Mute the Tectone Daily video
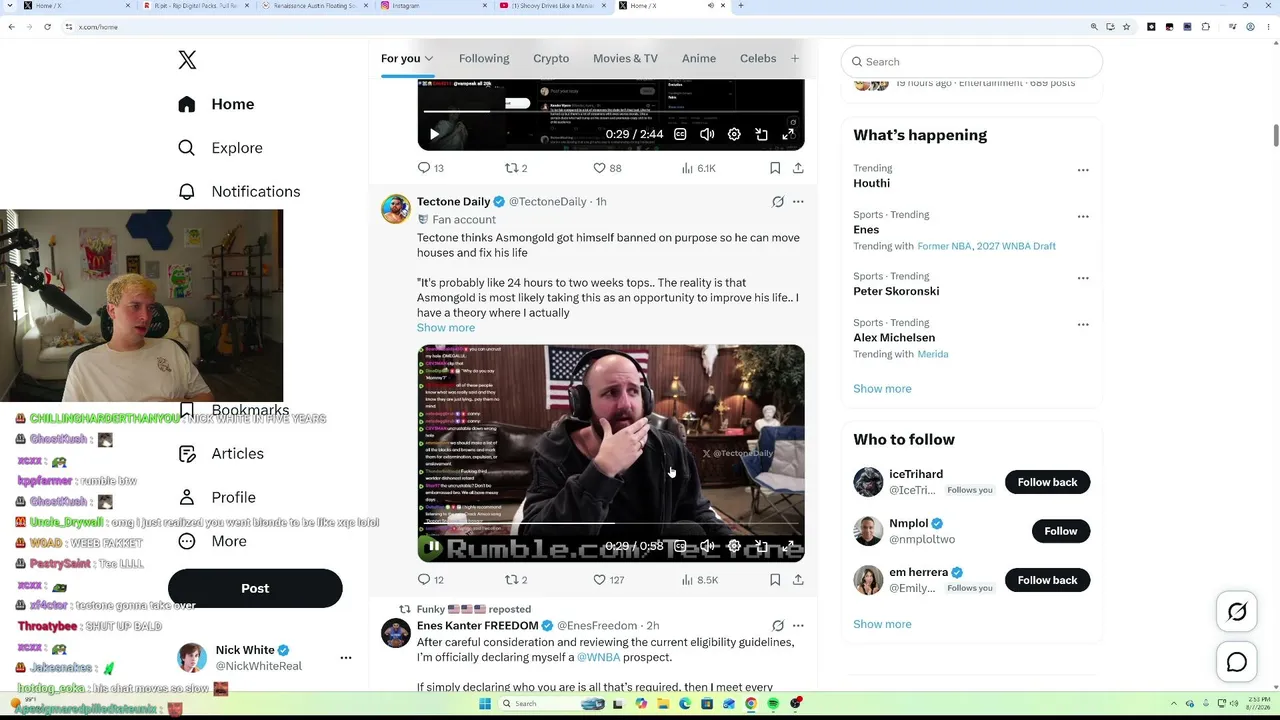This screenshot has height=720, width=1280. [707, 546]
